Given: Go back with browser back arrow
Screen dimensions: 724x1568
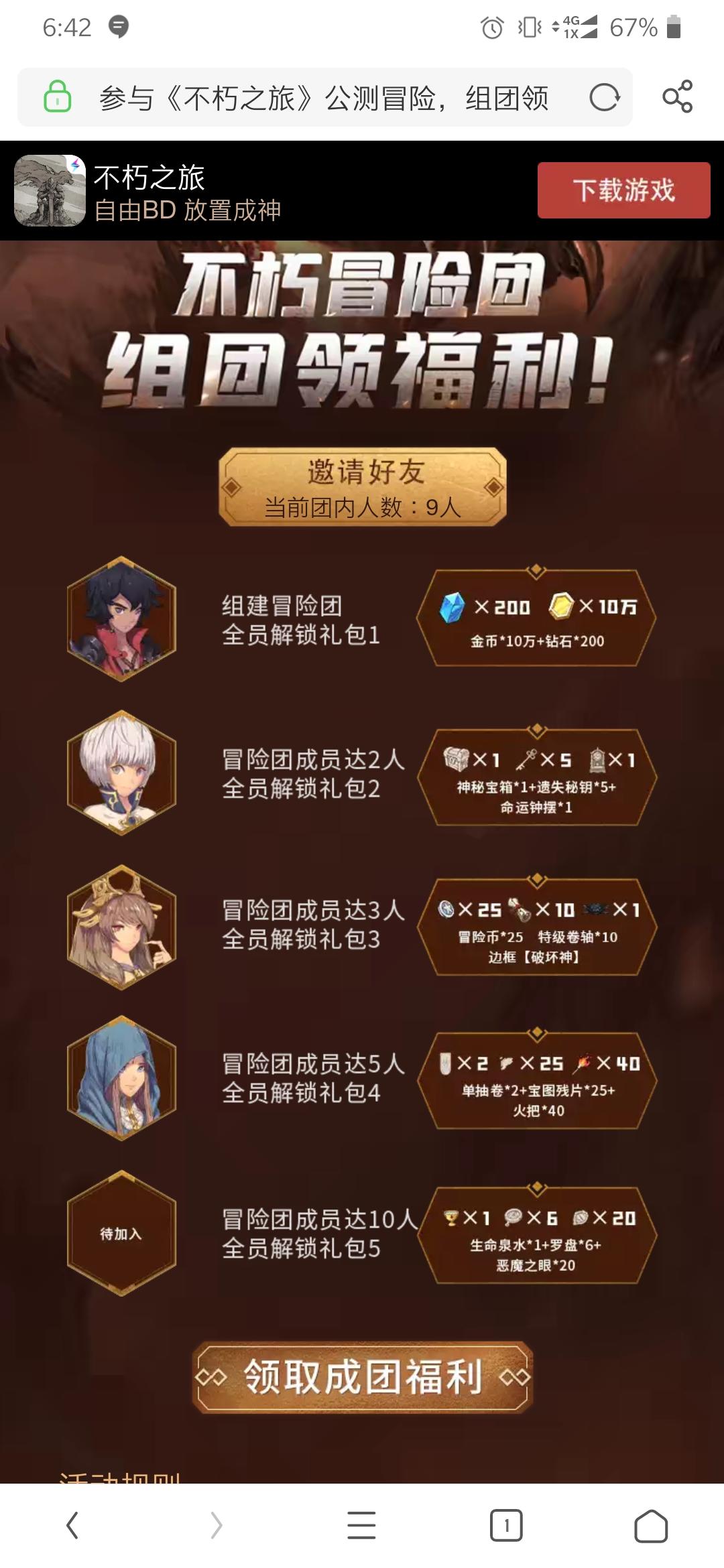Looking at the screenshot, I should [x=72, y=1526].
